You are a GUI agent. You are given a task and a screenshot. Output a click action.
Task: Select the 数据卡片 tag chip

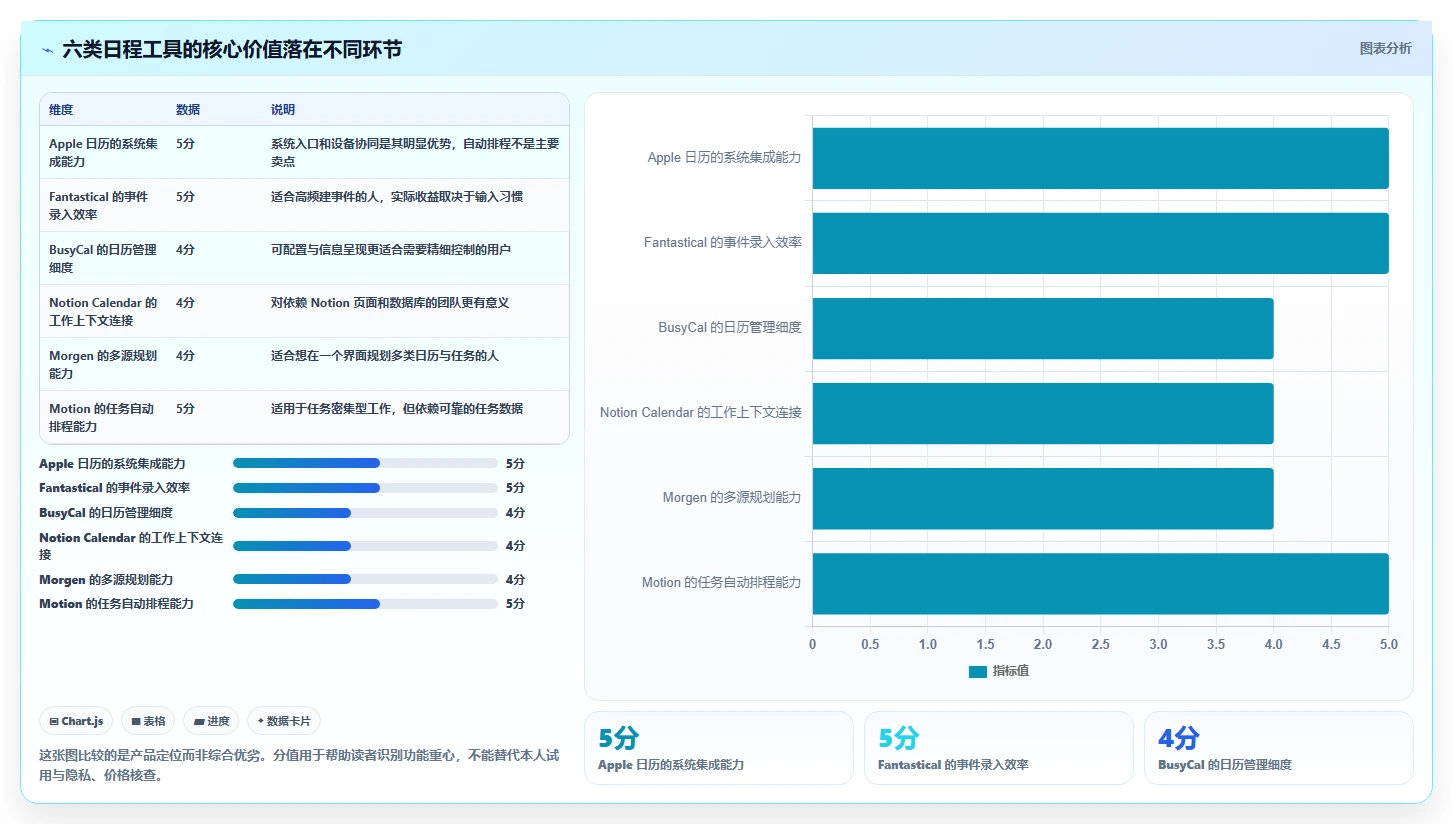click(x=284, y=721)
